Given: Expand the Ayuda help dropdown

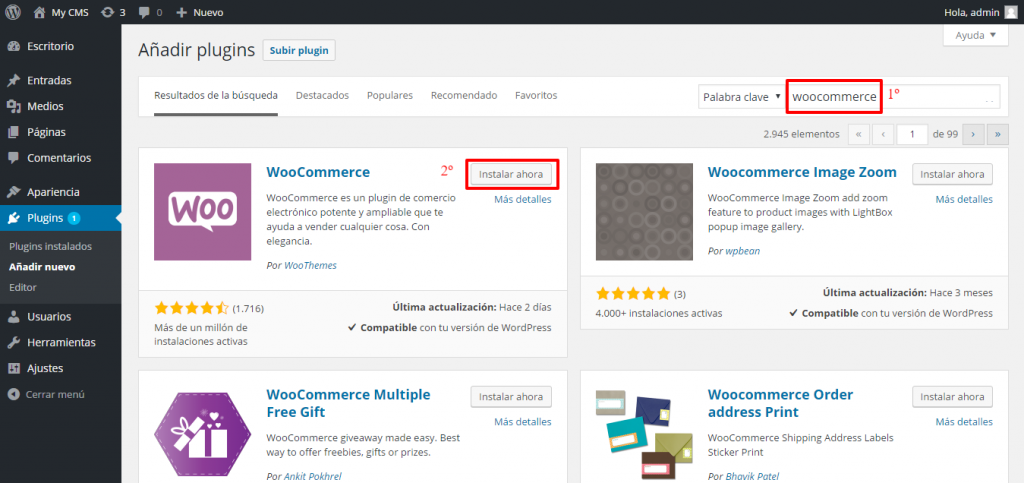Looking at the screenshot, I should click(976, 35).
